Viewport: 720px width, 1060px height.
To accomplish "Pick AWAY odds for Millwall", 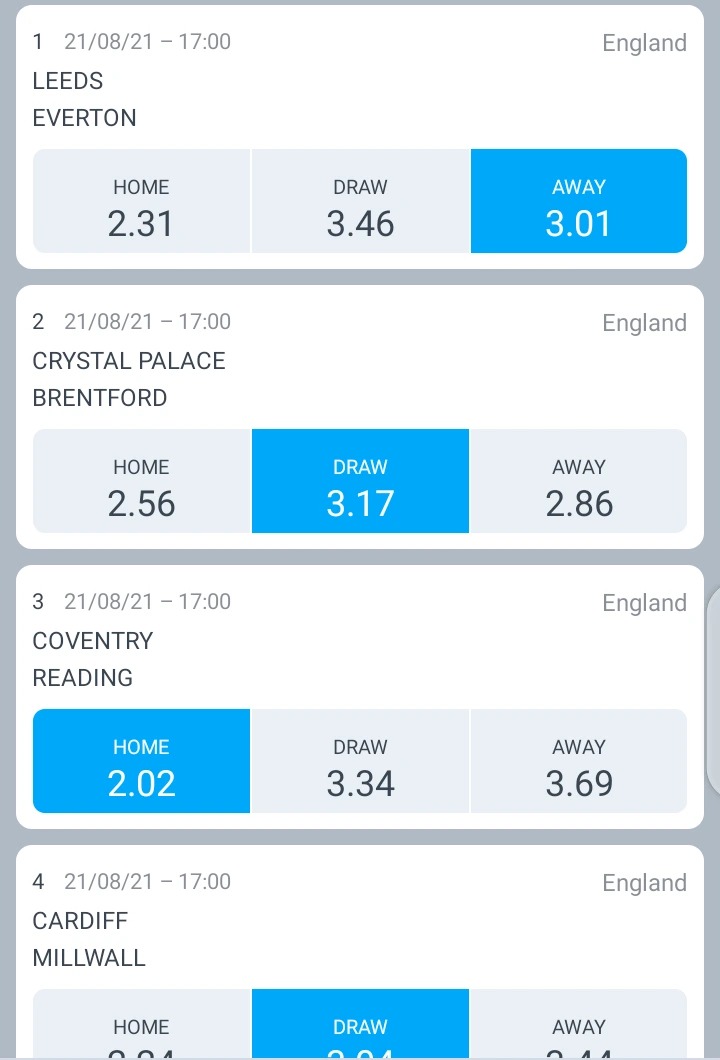I will 579,1023.
